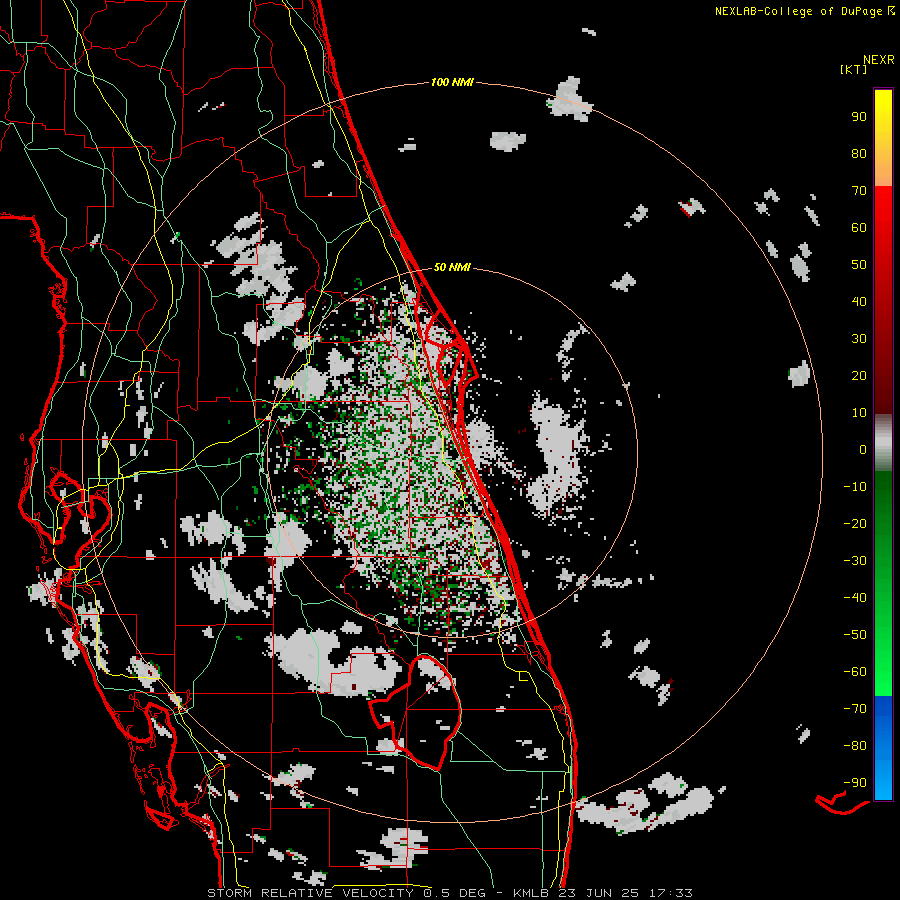Click the positive 30 value on the scale
Viewport: 900px width, 900px height.
click(x=859, y=339)
